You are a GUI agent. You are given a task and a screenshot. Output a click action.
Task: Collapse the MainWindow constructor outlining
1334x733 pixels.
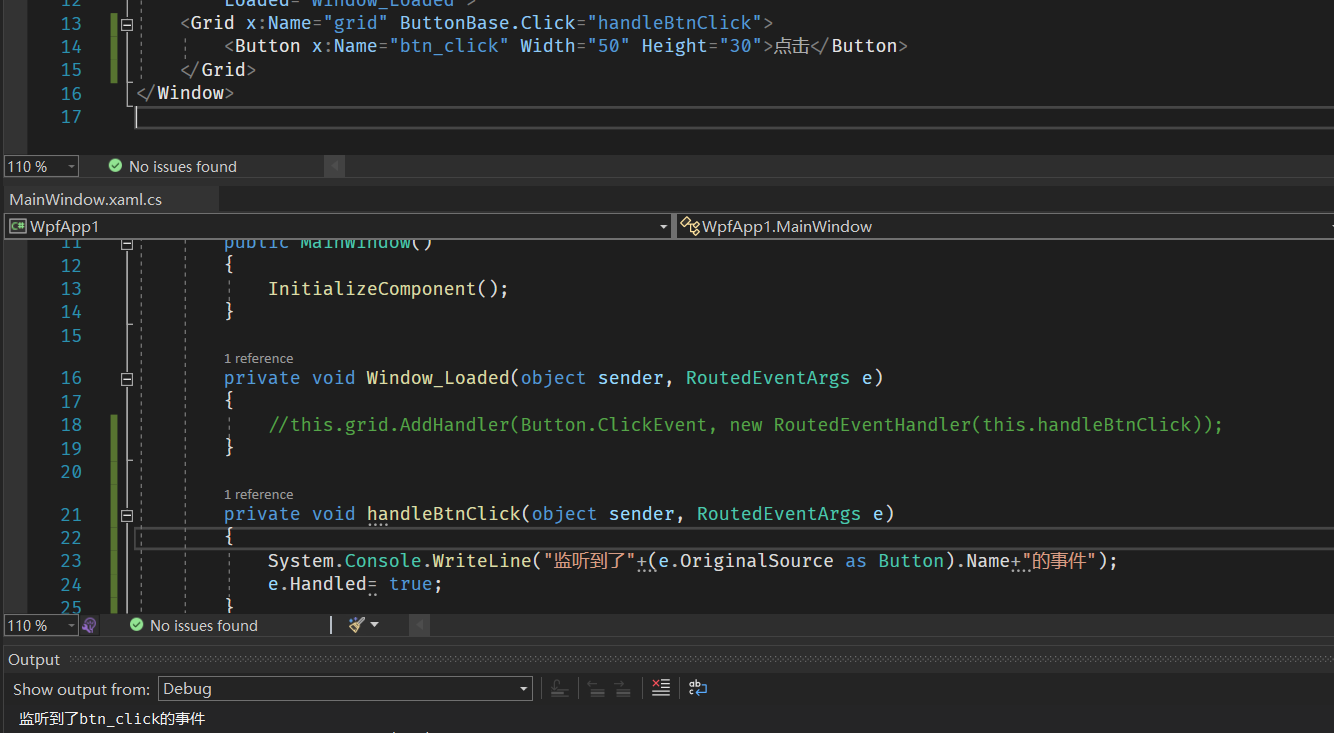(127, 243)
